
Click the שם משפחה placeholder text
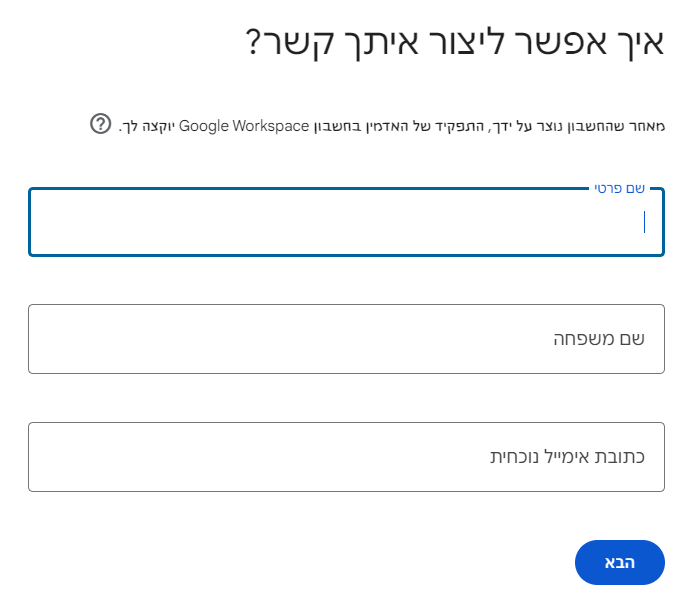coord(599,339)
